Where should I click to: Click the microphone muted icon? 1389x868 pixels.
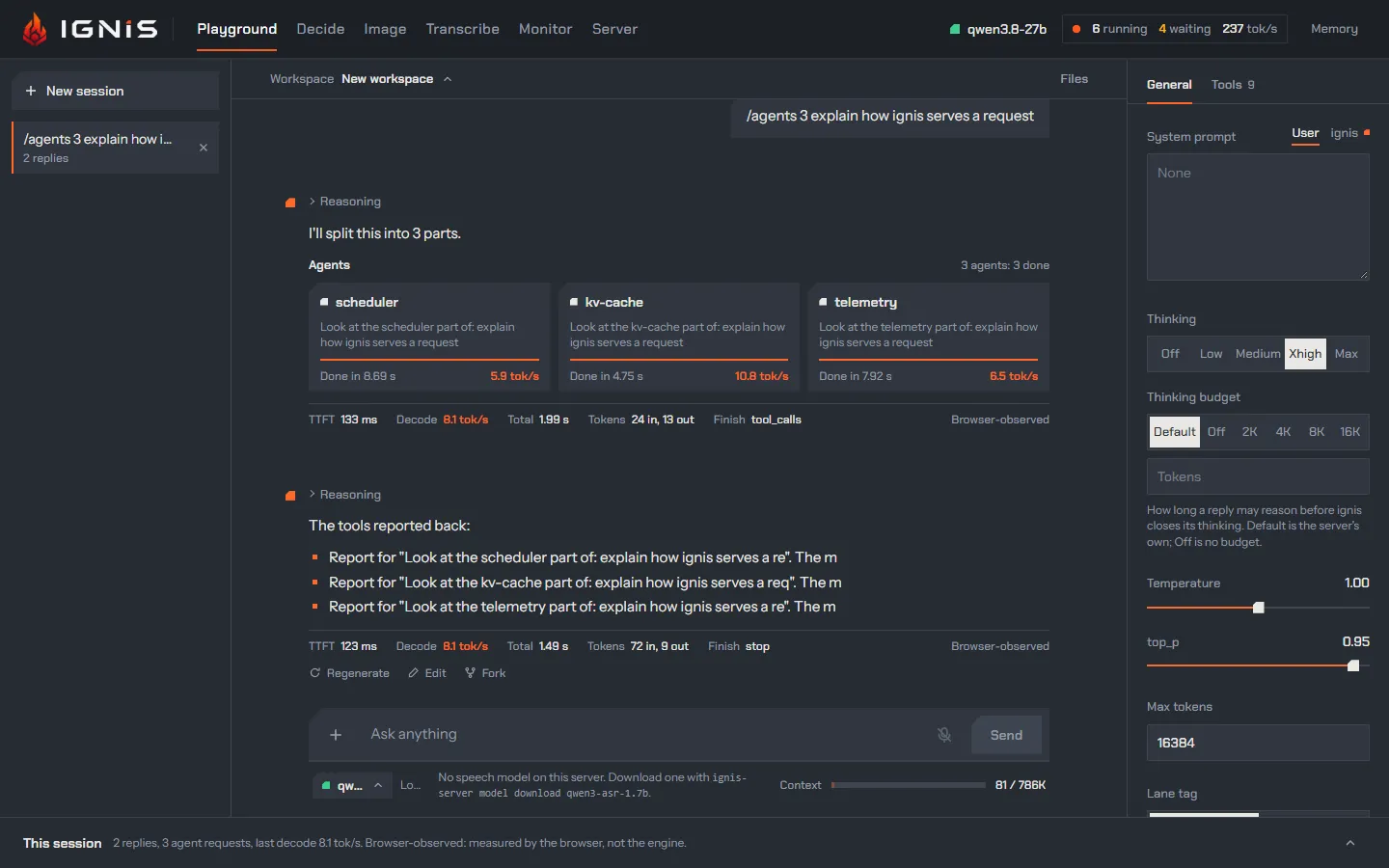[x=944, y=735]
